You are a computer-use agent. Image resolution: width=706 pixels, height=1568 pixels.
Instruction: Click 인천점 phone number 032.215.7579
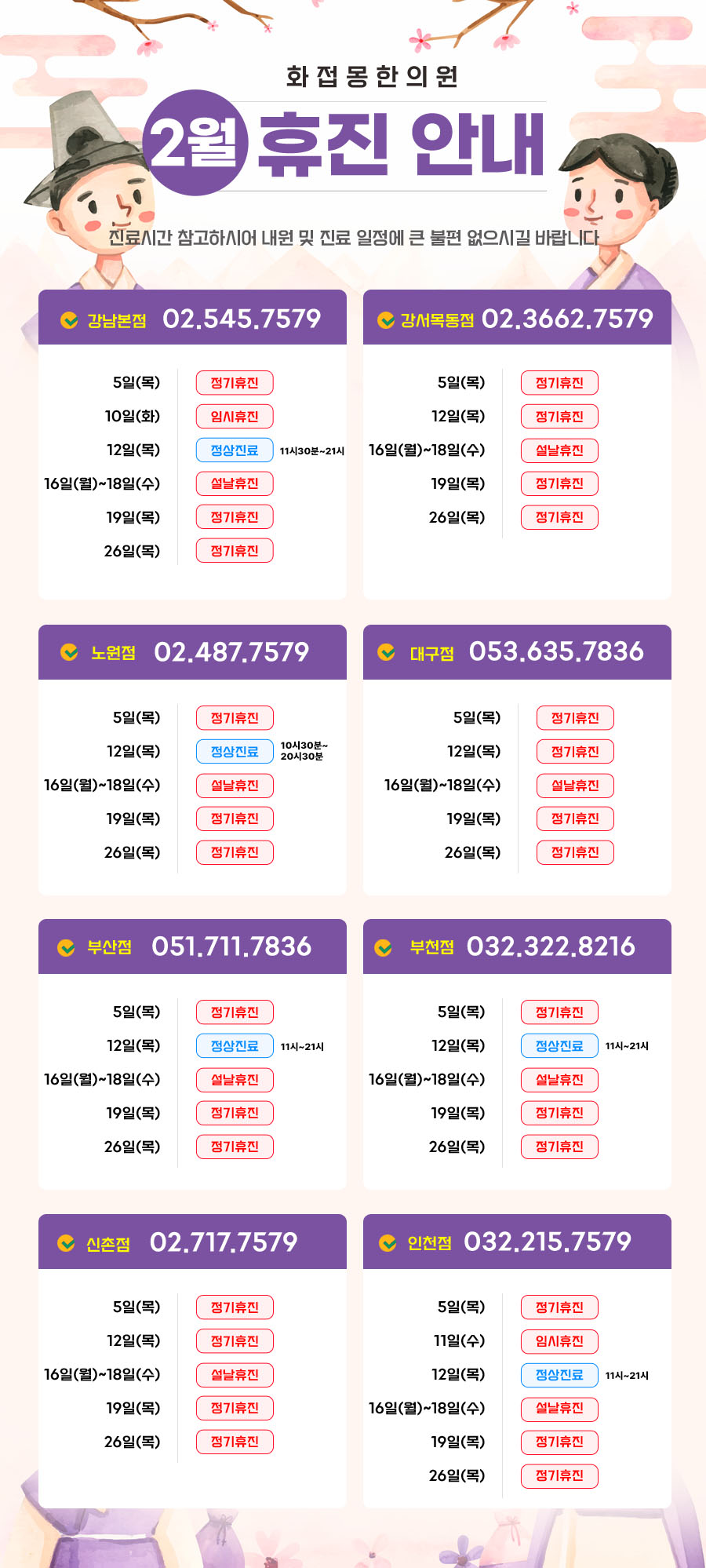point(548,1242)
